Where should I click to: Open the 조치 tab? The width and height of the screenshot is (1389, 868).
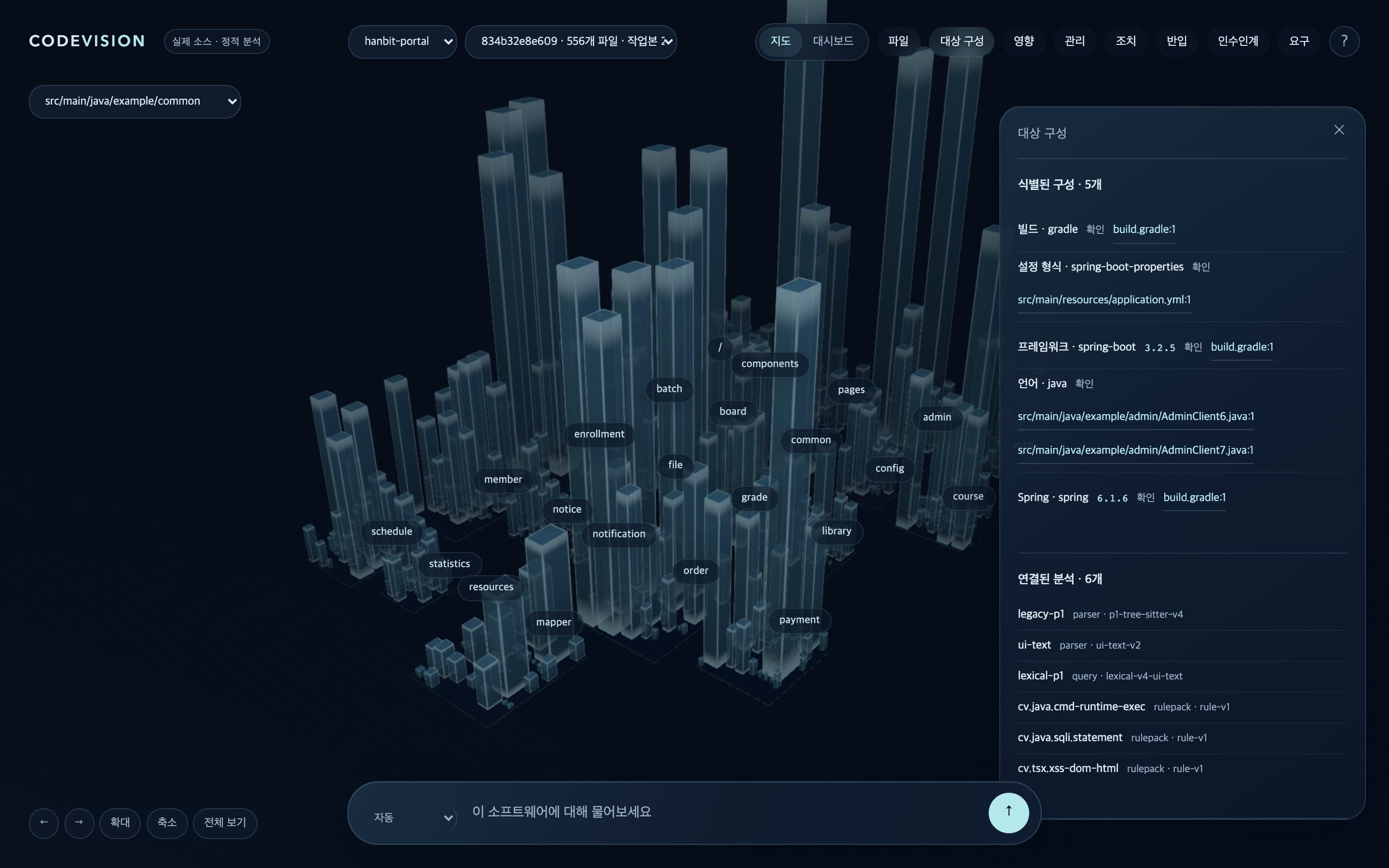click(x=1126, y=41)
